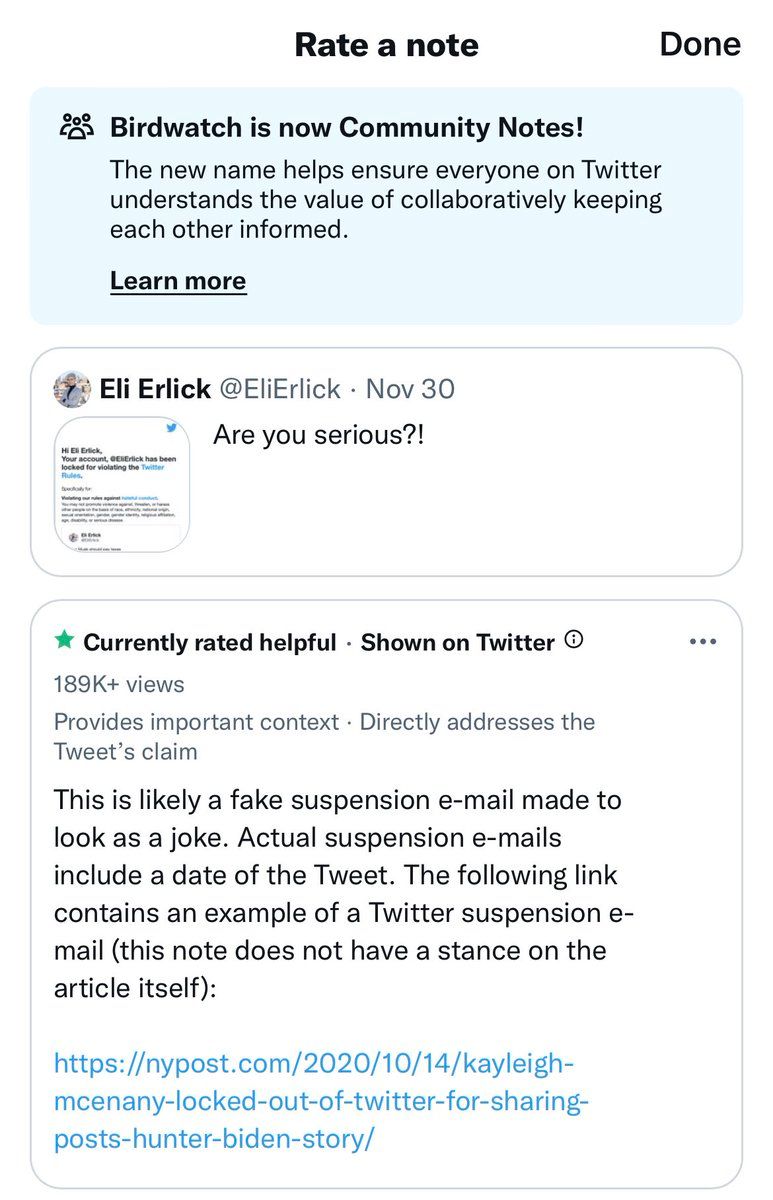773x1200 pixels.
Task: Tap the Done button
Action: pyautogui.click(x=699, y=44)
